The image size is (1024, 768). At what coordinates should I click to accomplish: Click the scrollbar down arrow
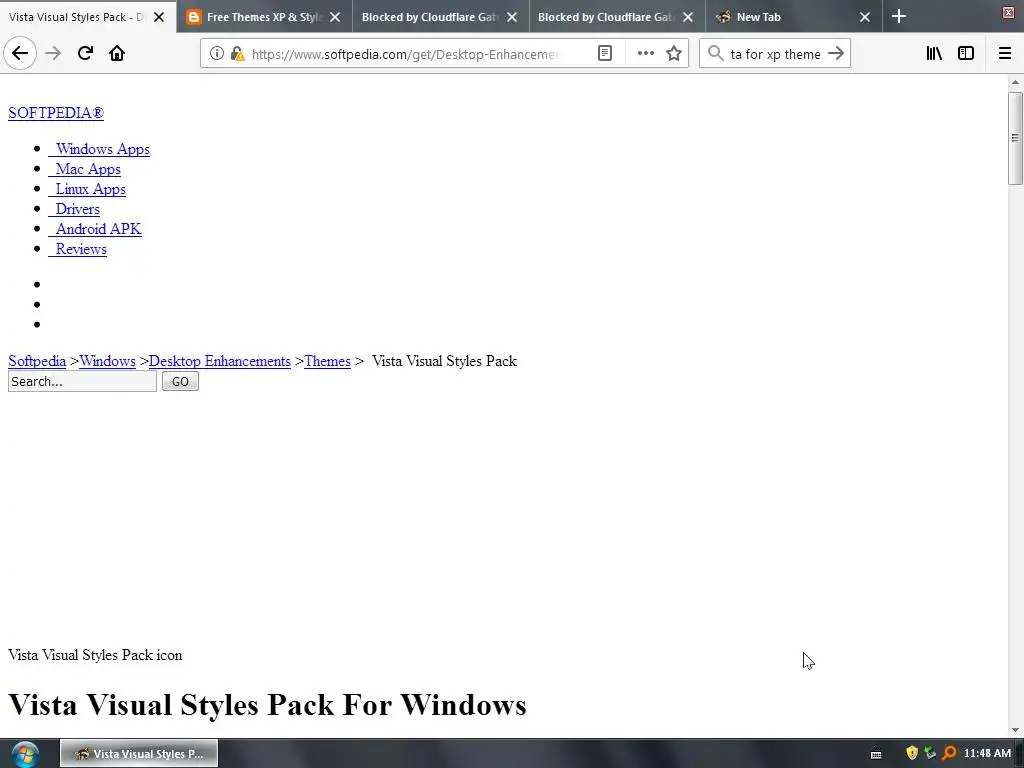[x=1015, y=730]
